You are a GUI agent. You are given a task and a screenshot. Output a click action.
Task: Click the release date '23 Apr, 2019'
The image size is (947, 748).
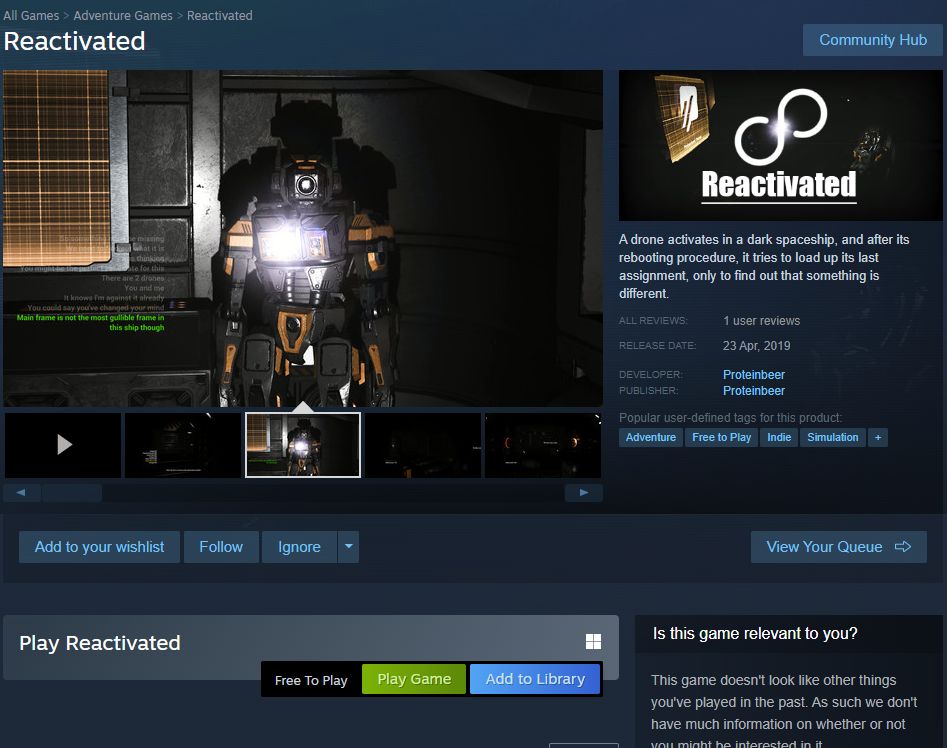[x=756, y=345]
